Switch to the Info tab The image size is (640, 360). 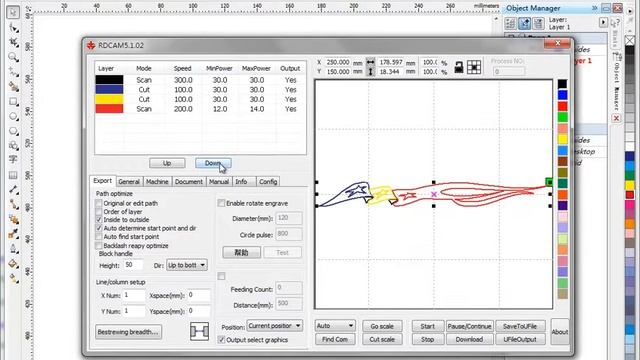coord(241,182)
